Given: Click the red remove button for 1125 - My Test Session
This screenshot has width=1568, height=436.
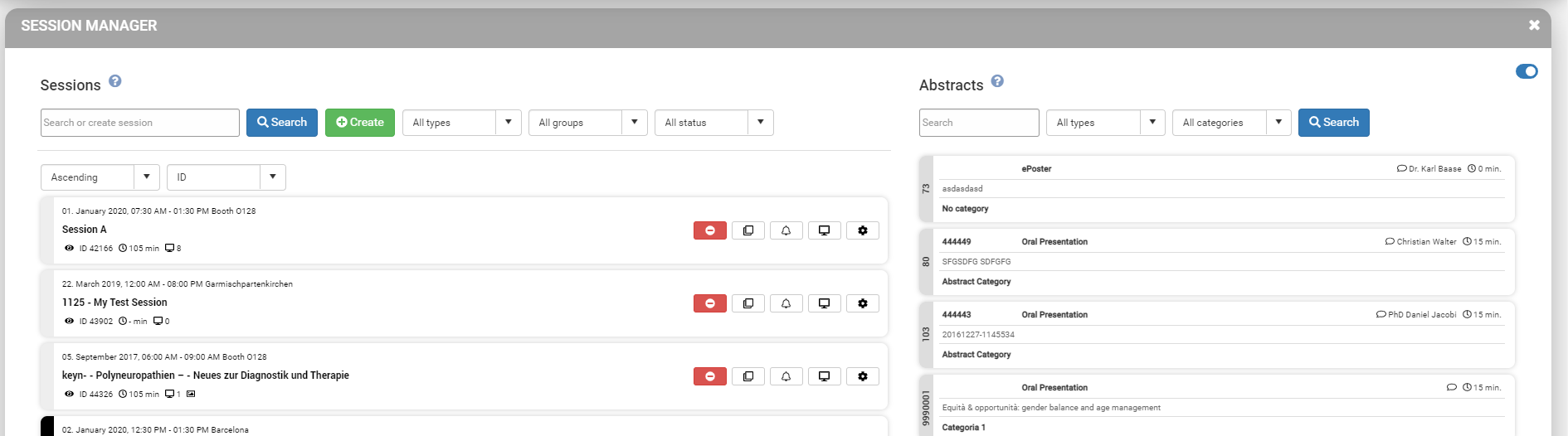Looking at the screenshot, I should pos(710,303).
